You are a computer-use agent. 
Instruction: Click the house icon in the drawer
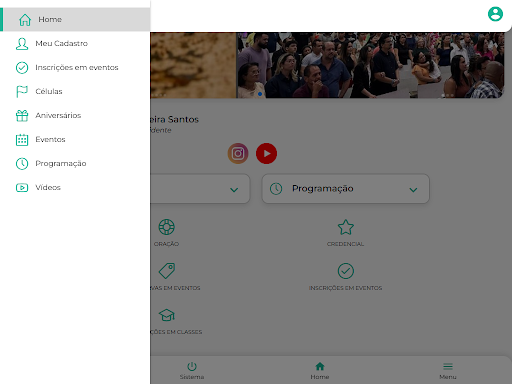pos(25,20)
